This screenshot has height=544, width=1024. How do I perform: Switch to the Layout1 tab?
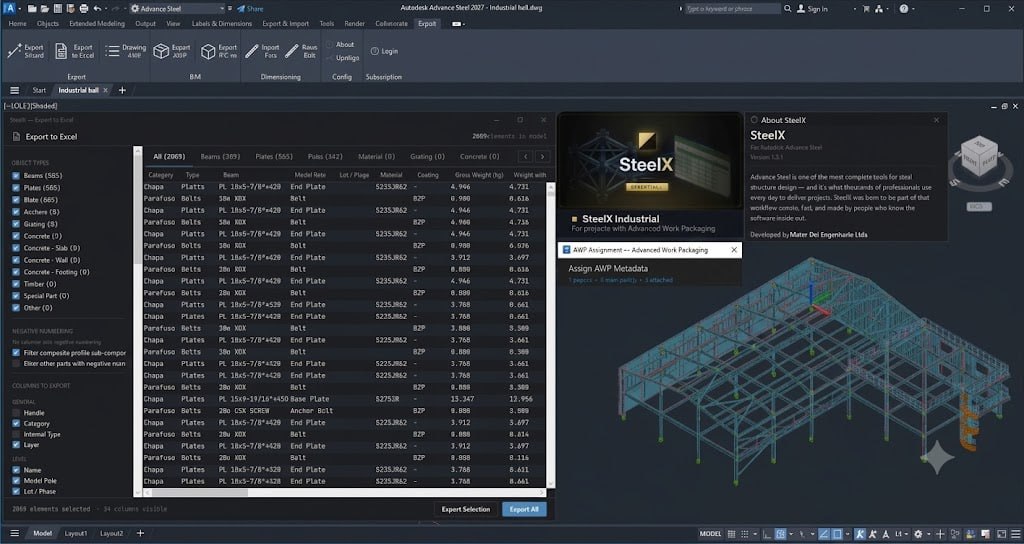[76, 534]
